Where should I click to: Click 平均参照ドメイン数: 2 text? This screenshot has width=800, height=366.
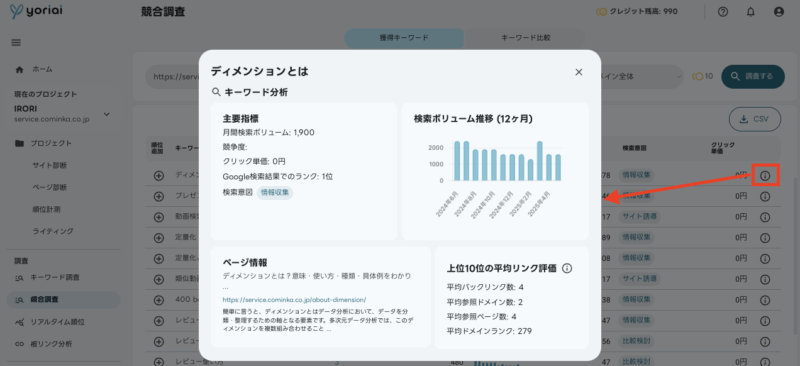(485, 302)
